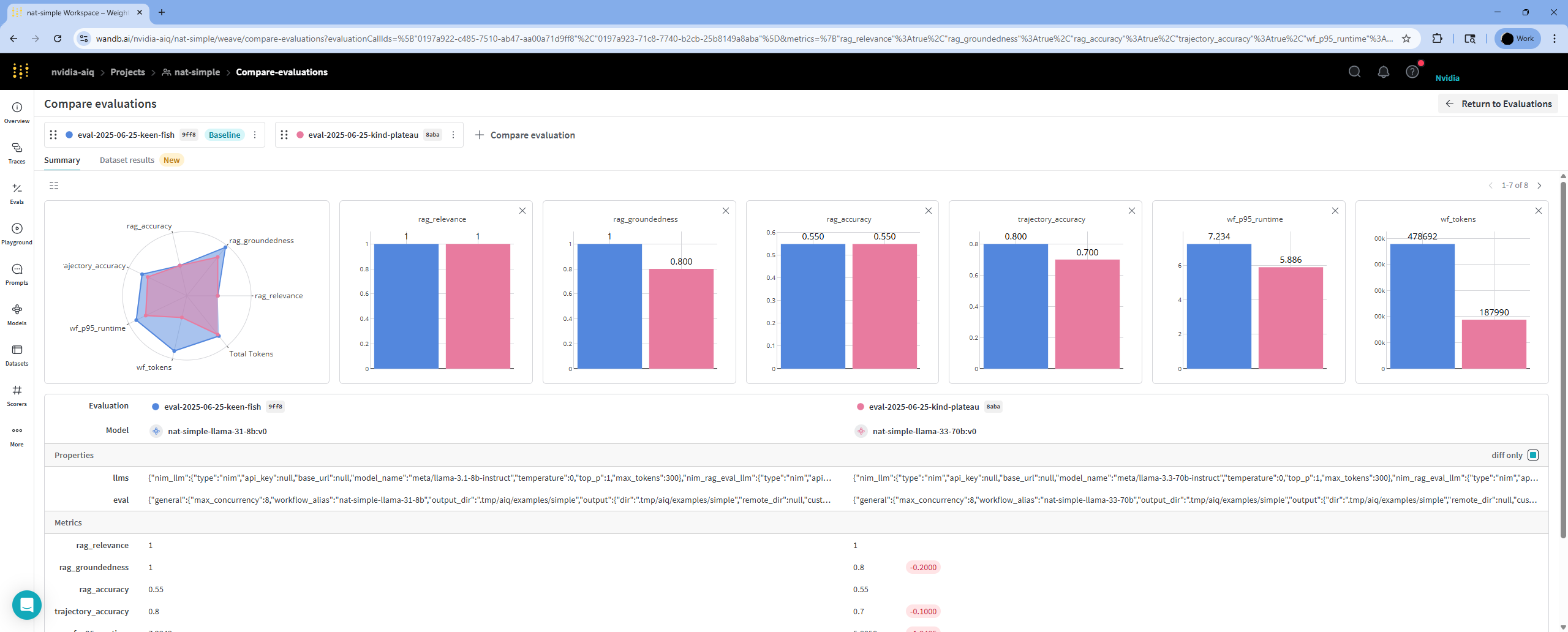Open kind-plateau evaluation options menu
The height and width of the screenshot is (632, 1568).
tap(453, 135)
